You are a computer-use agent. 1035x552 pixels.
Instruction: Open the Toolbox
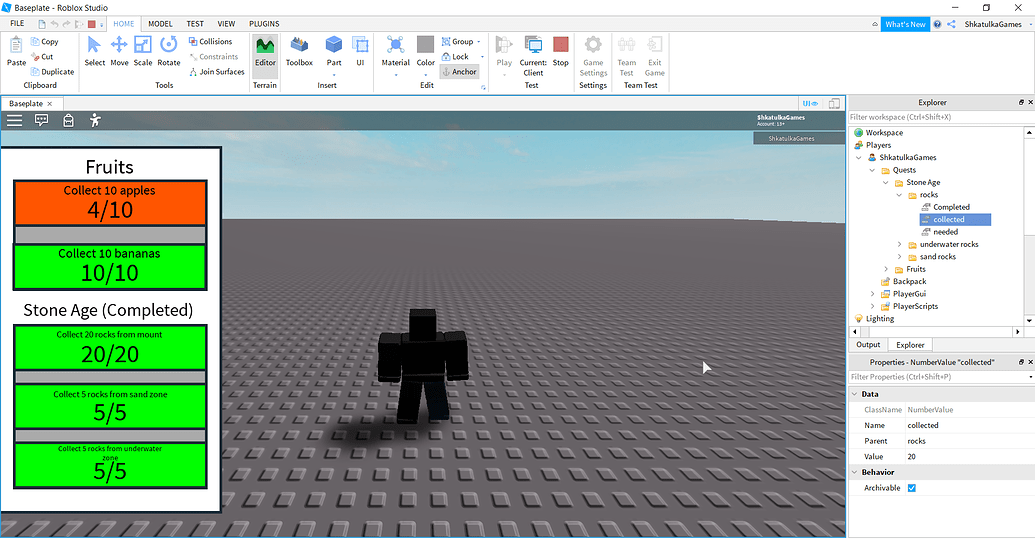pos(299,52)
